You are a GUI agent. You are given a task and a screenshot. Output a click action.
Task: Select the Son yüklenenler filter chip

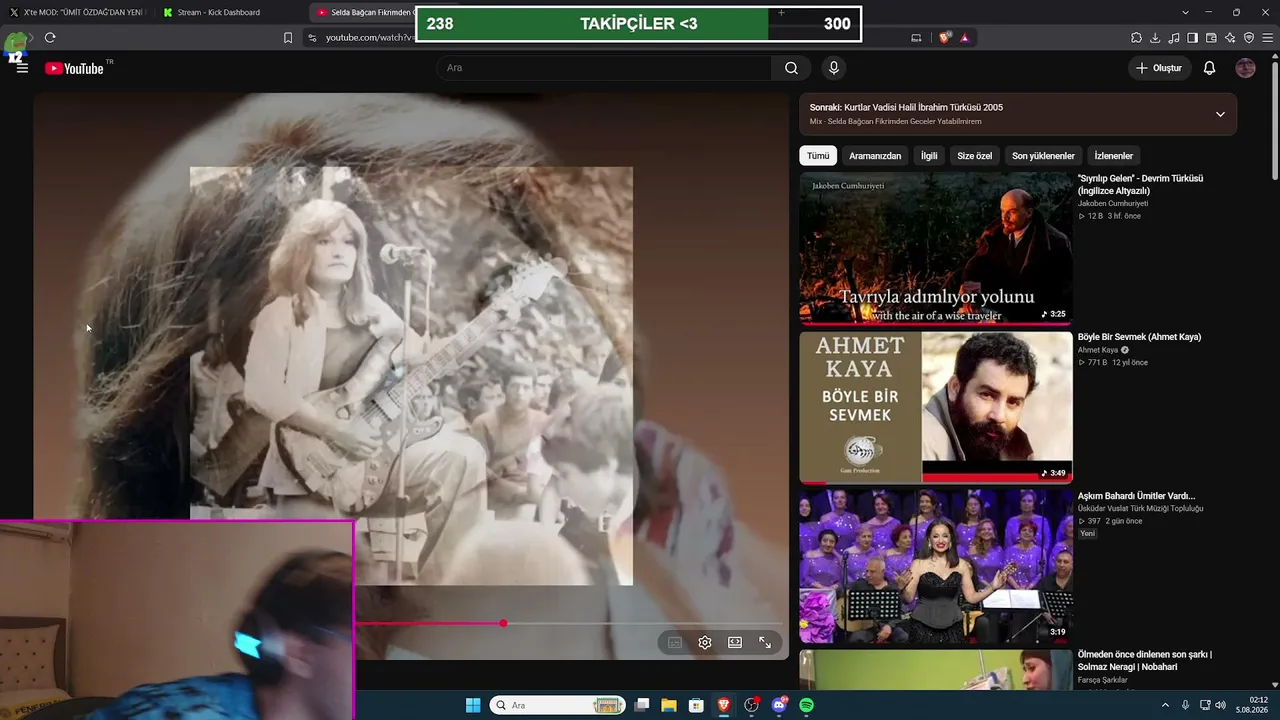(1043, 156)
